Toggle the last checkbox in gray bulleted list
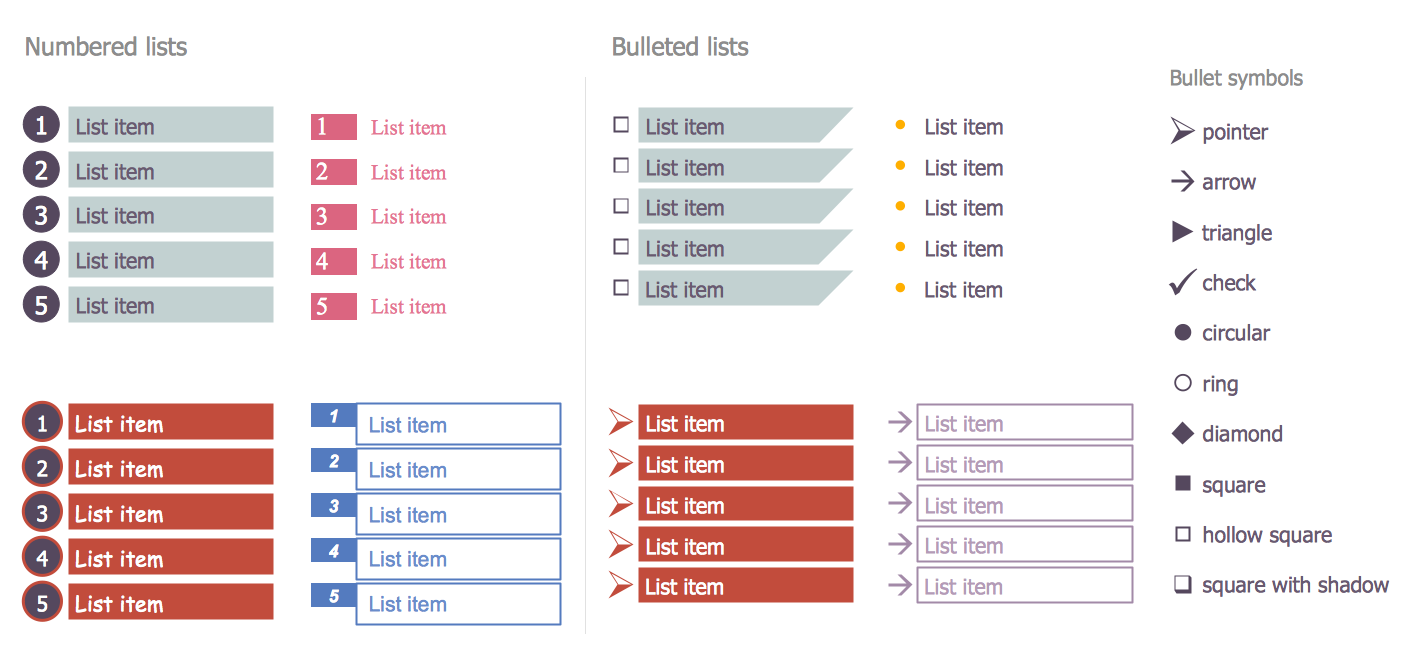The image size is (1413, 657). (x=621, y=288)
